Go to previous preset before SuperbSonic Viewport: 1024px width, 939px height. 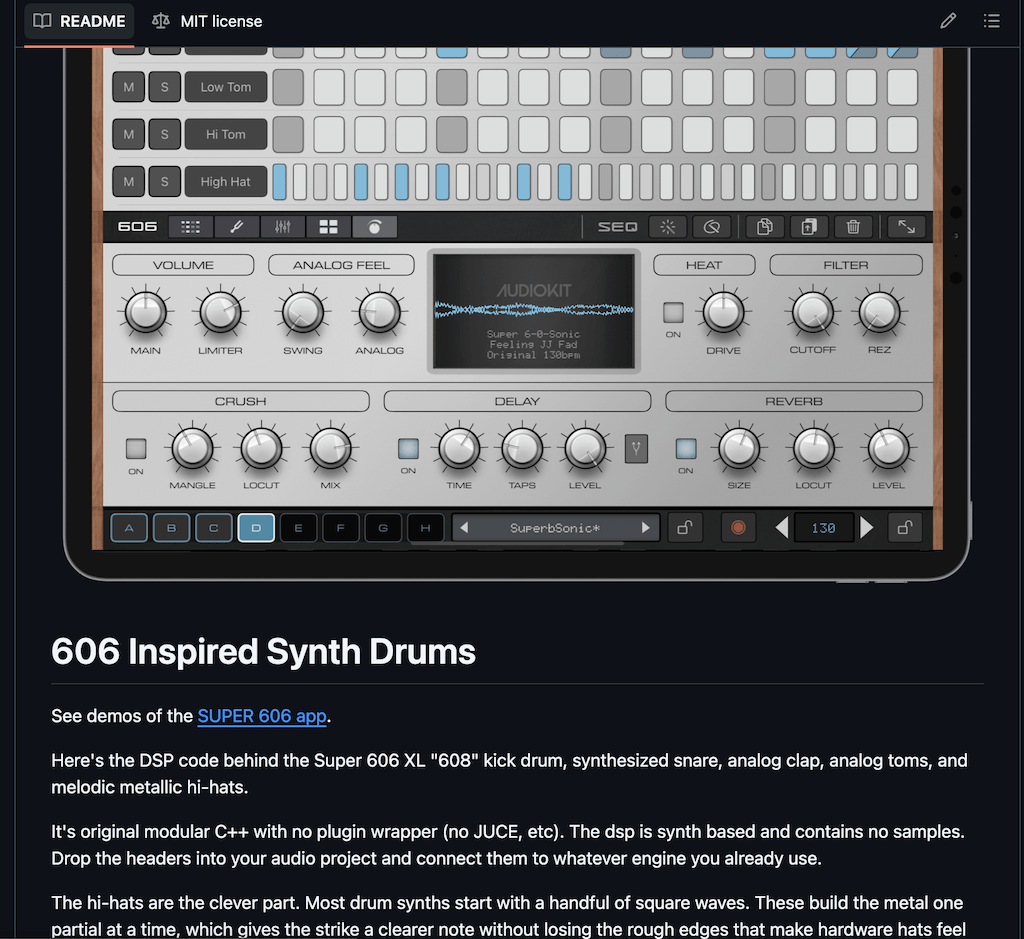[x=464, y=528]
